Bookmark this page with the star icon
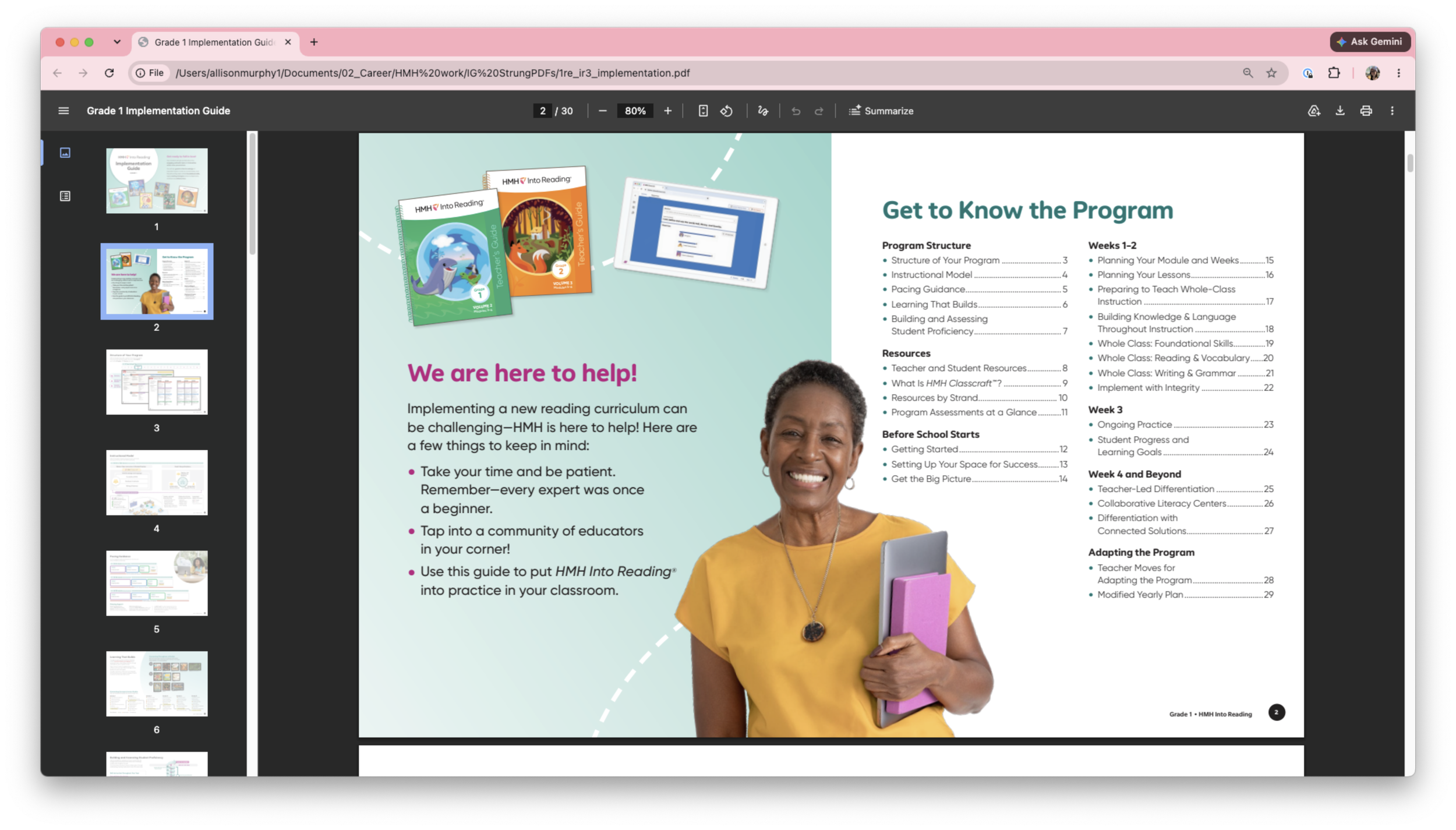 pos(1271,73)
